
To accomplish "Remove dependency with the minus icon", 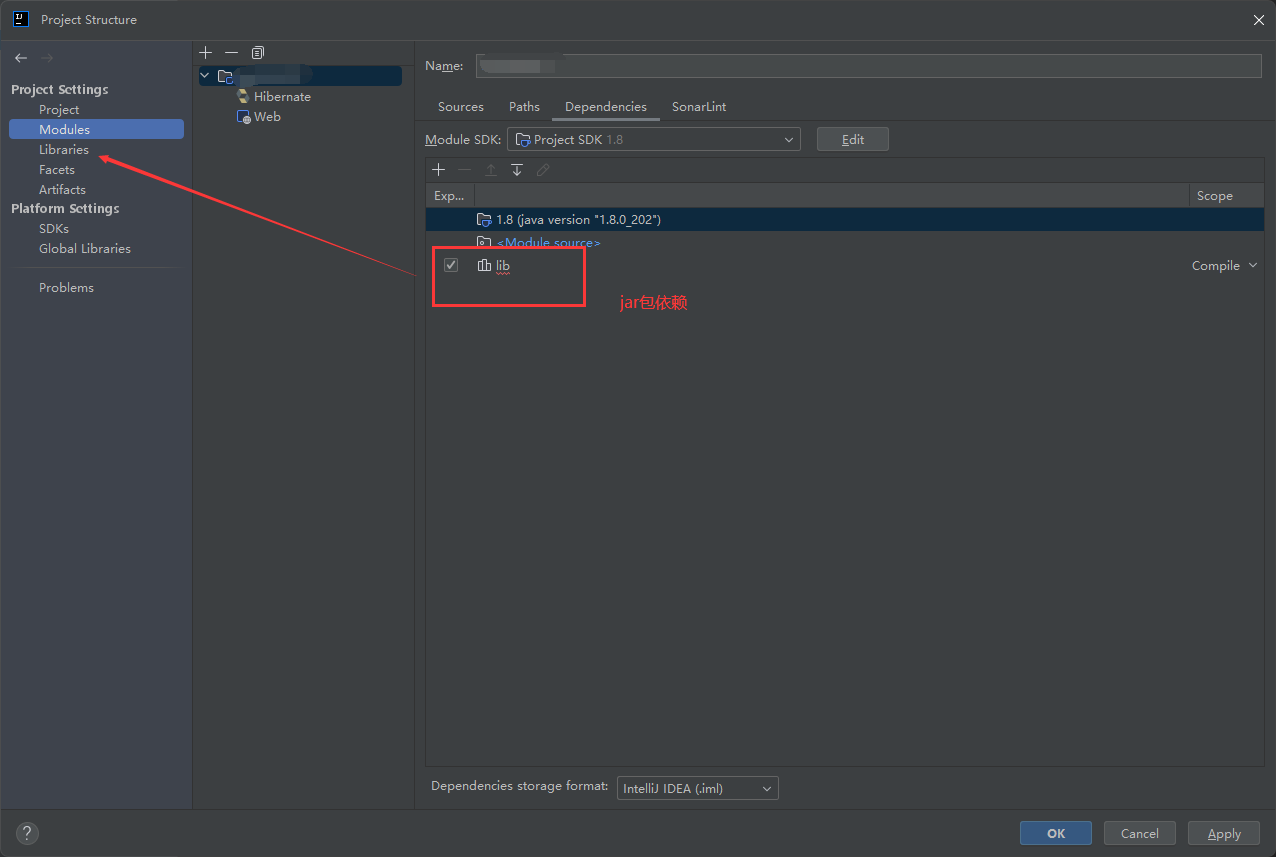I will pyautogui.click(x=464, y=170).
